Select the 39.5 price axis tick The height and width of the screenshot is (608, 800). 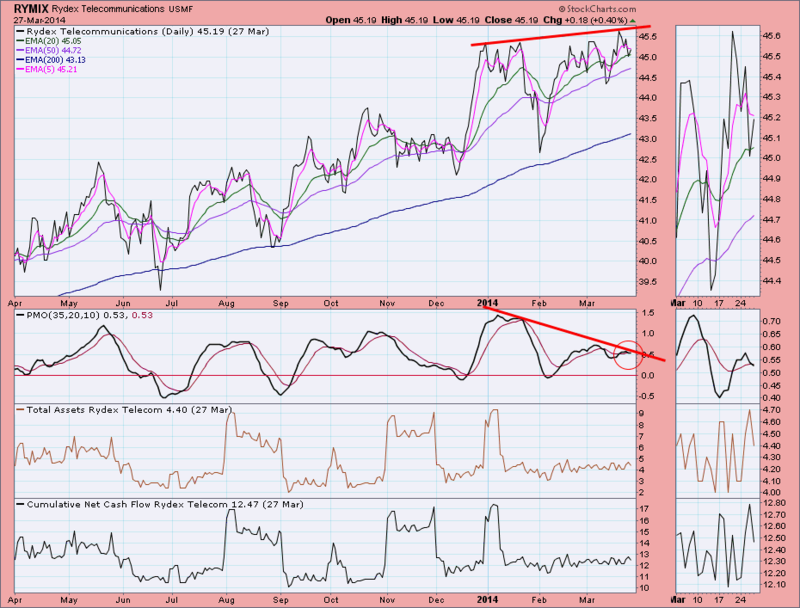647,282
